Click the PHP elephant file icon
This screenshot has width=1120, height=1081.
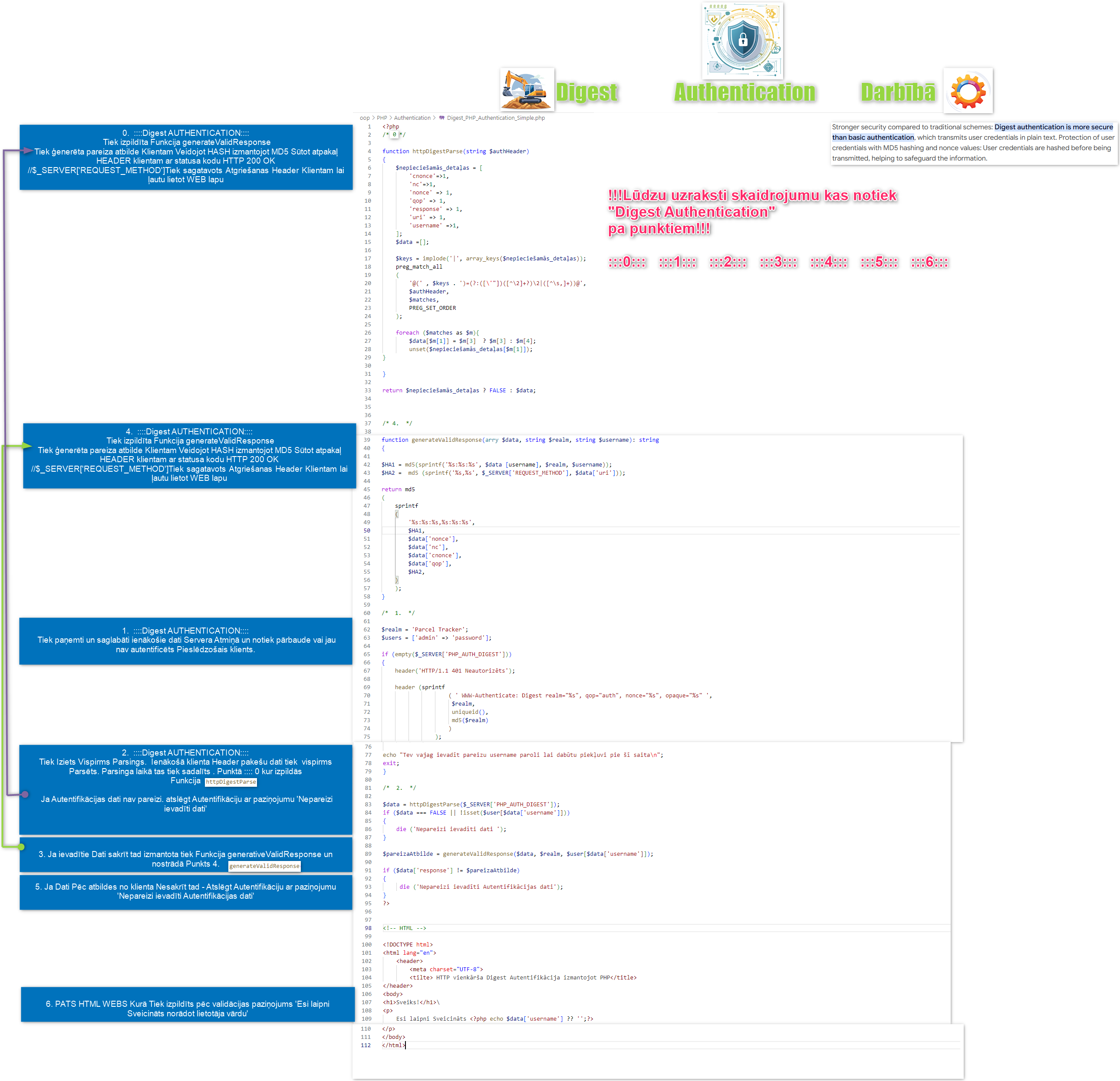pyautogui.click(x=442, y=118)
